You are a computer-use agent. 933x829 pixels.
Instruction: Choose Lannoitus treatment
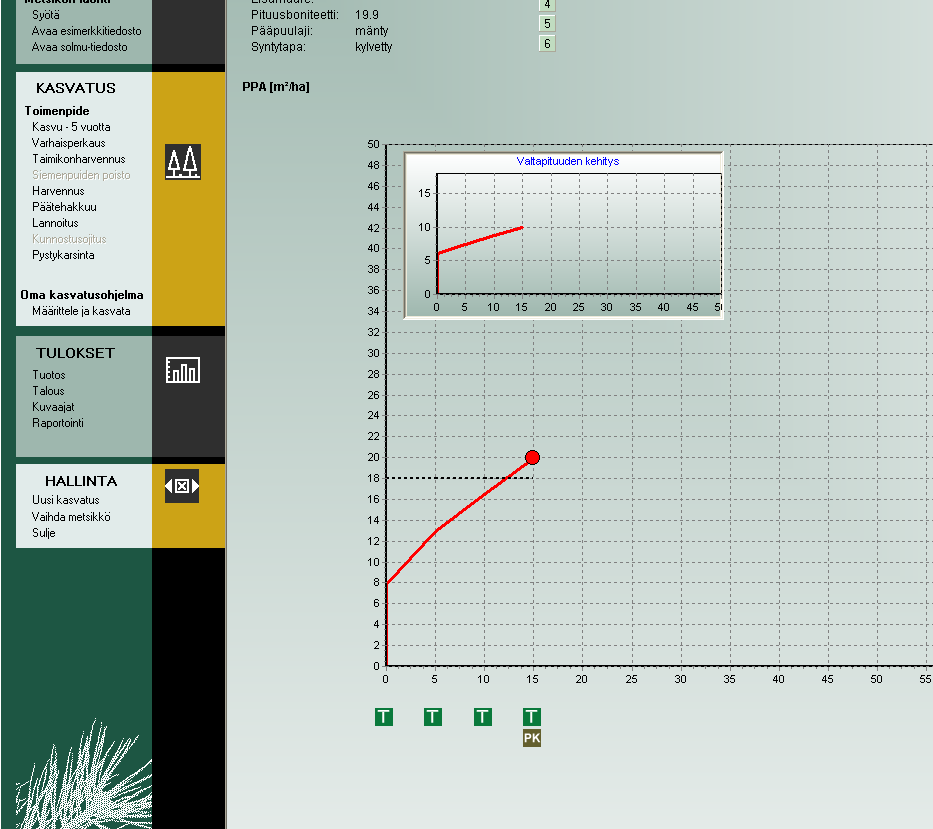55,223
